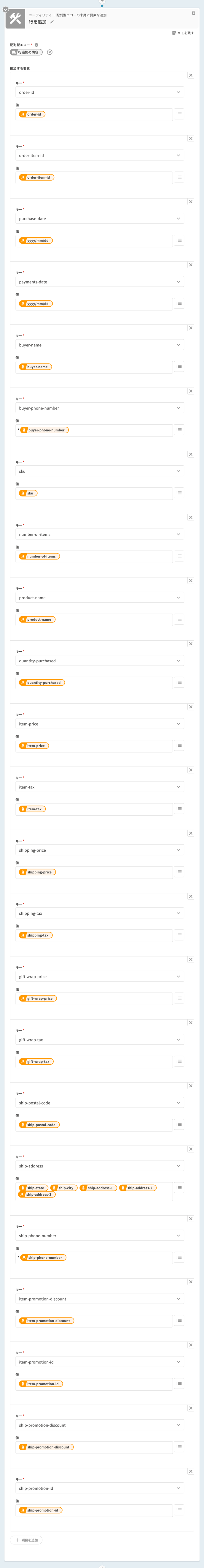
Task: Select the yyyy/mm/dd pill under purchase-date
Action: click(x=36, y=240)
